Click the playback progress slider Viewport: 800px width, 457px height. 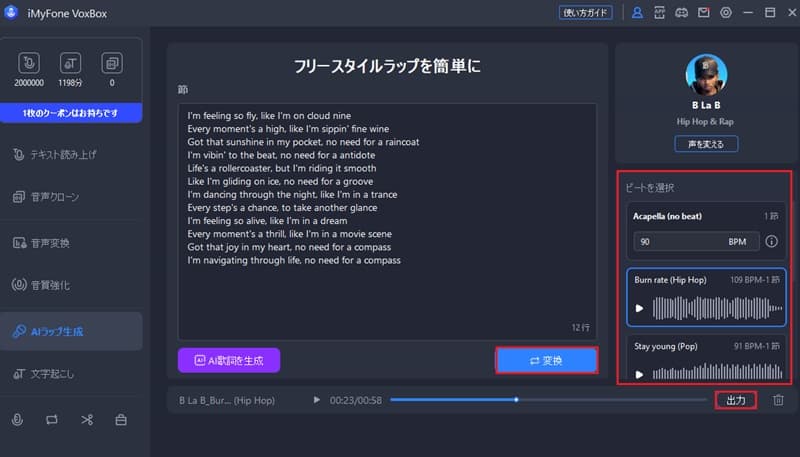(548, 400)
